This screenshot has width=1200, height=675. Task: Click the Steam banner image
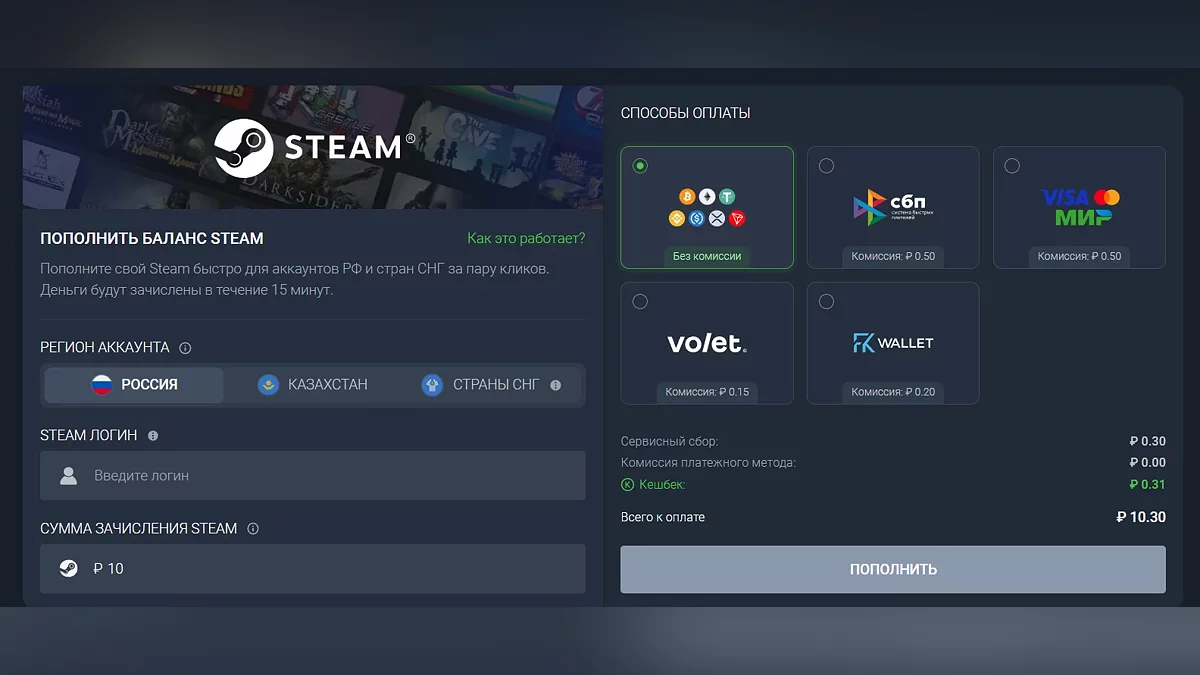pos(312,148)
